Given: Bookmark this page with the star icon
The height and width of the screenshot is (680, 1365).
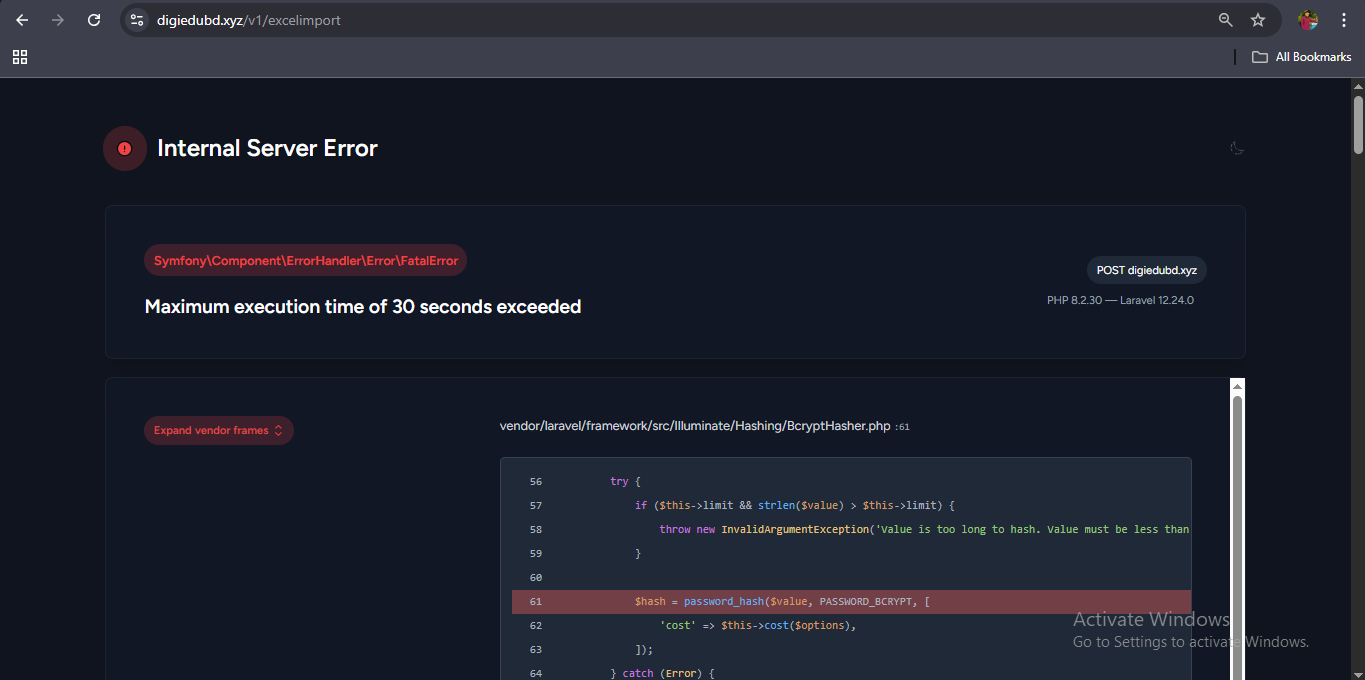Looking at the screenshot, I should click(x=1258, y=20).
